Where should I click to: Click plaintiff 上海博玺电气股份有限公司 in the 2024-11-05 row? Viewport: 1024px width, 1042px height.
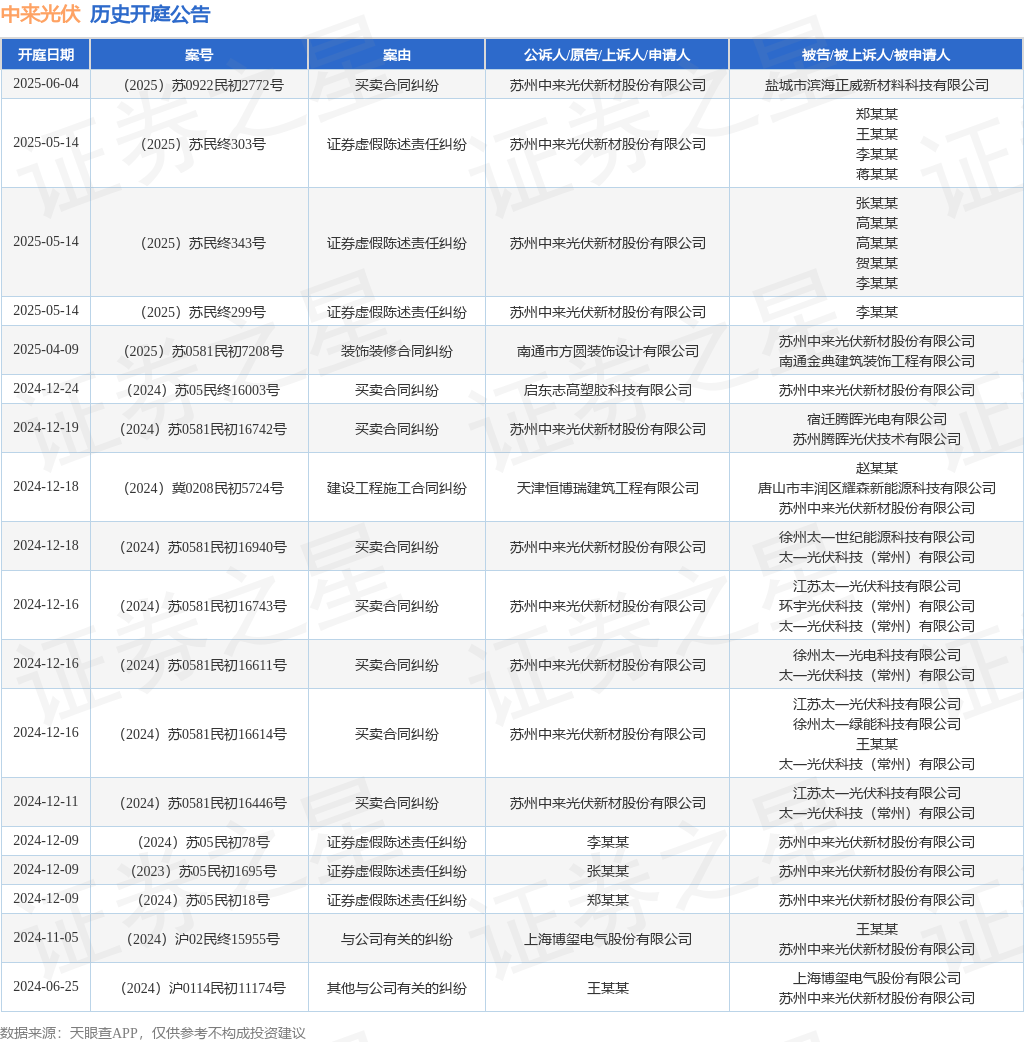pos(607,940)
